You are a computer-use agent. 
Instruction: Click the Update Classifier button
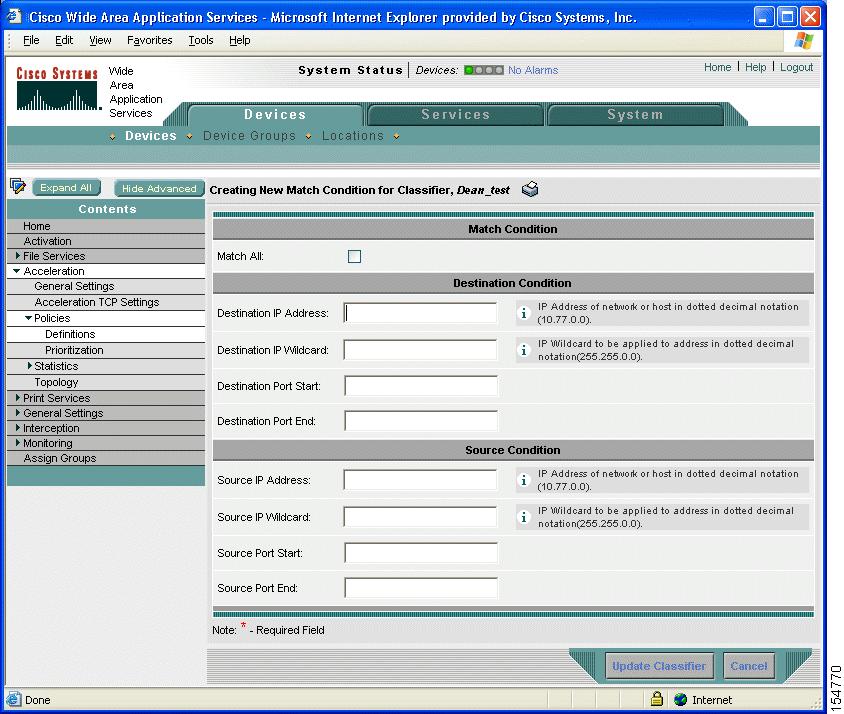pos(659,666)
